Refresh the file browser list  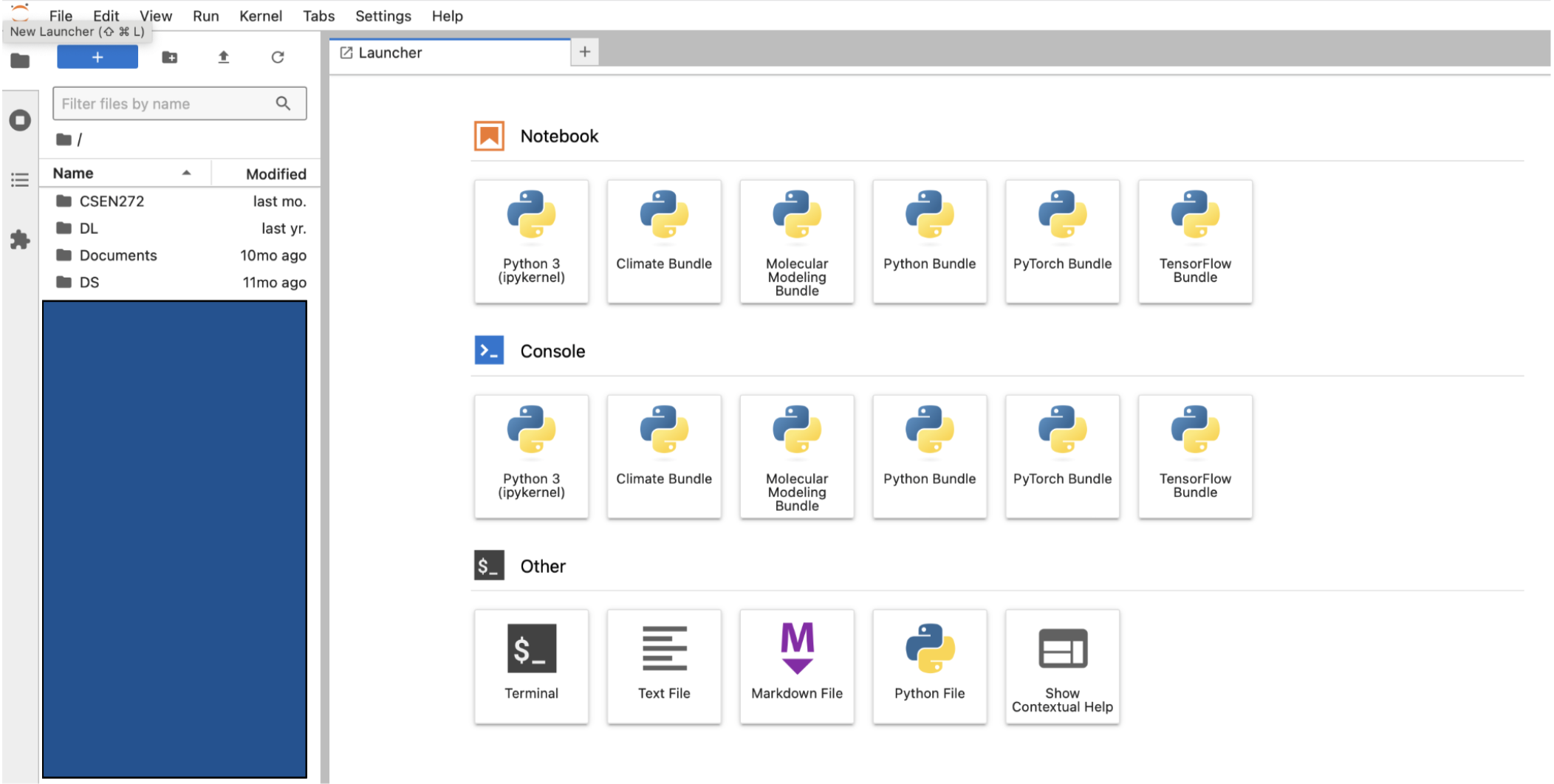(278, 57)
